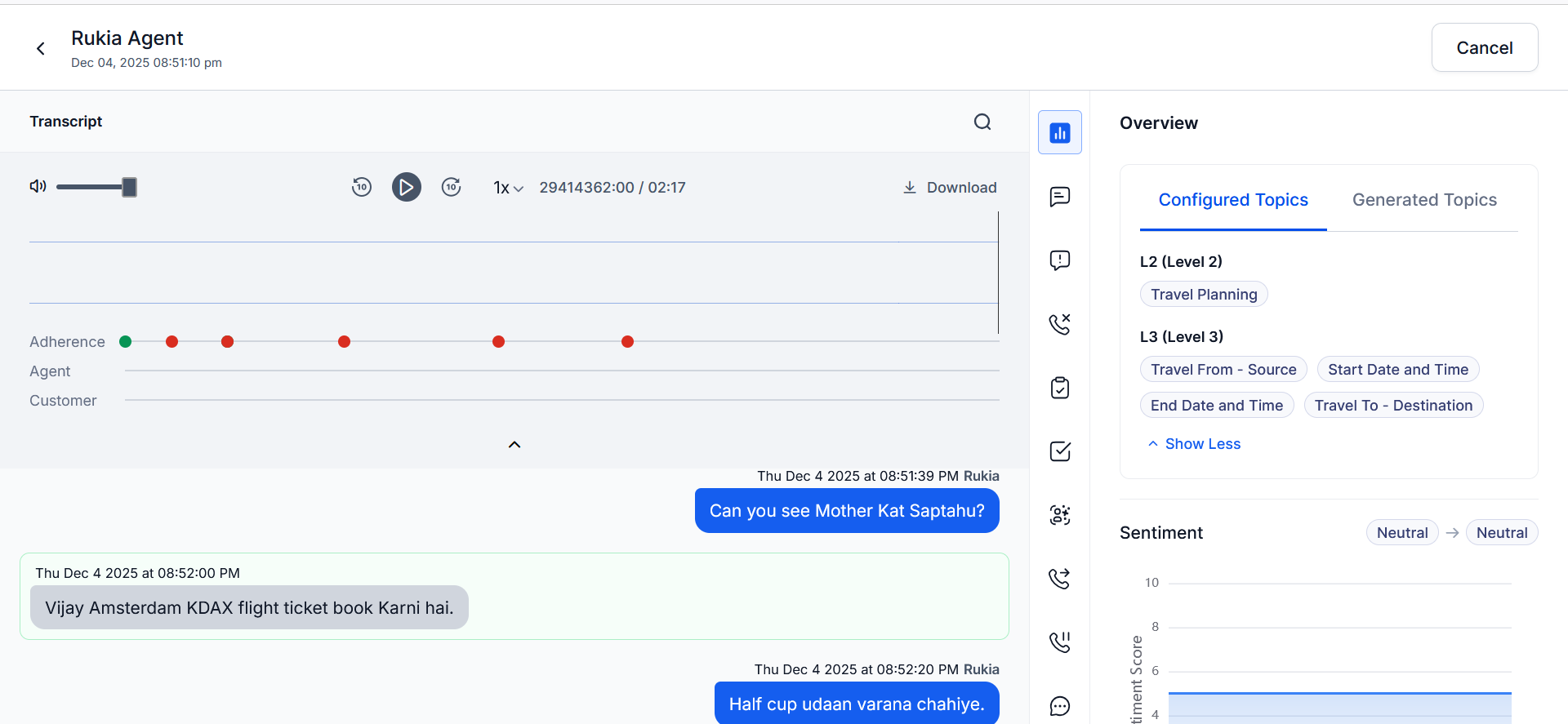Mute the audio using speaker icon
The height and width of the screenshot is (724, 1568).
click(x=38, y=187)
